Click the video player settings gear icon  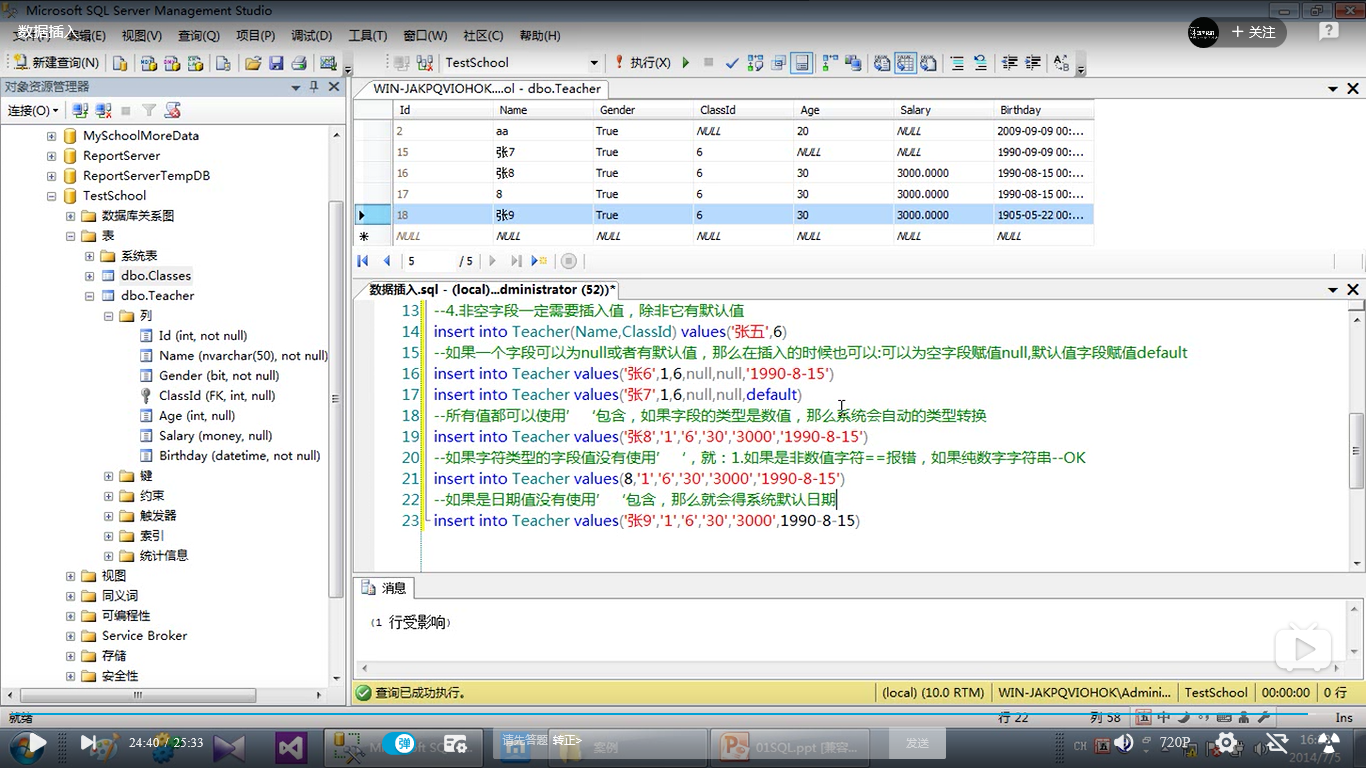pyautogui.click(x=1226, y=743)
